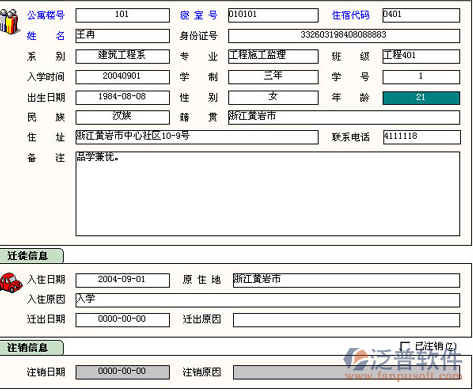Viewport: 473px width, 392px height.
Task: Click the 公寓楼号 field showing 101
Action: pos(122,15)
